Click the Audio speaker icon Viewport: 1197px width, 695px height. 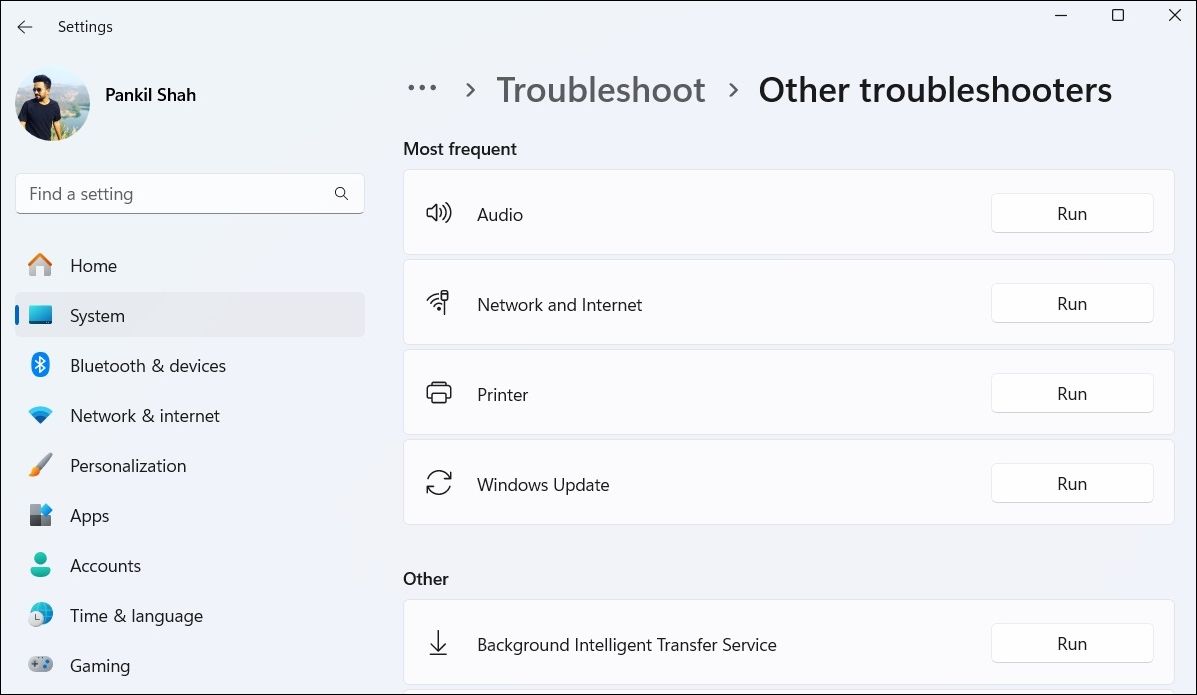(x=438, y=213)
